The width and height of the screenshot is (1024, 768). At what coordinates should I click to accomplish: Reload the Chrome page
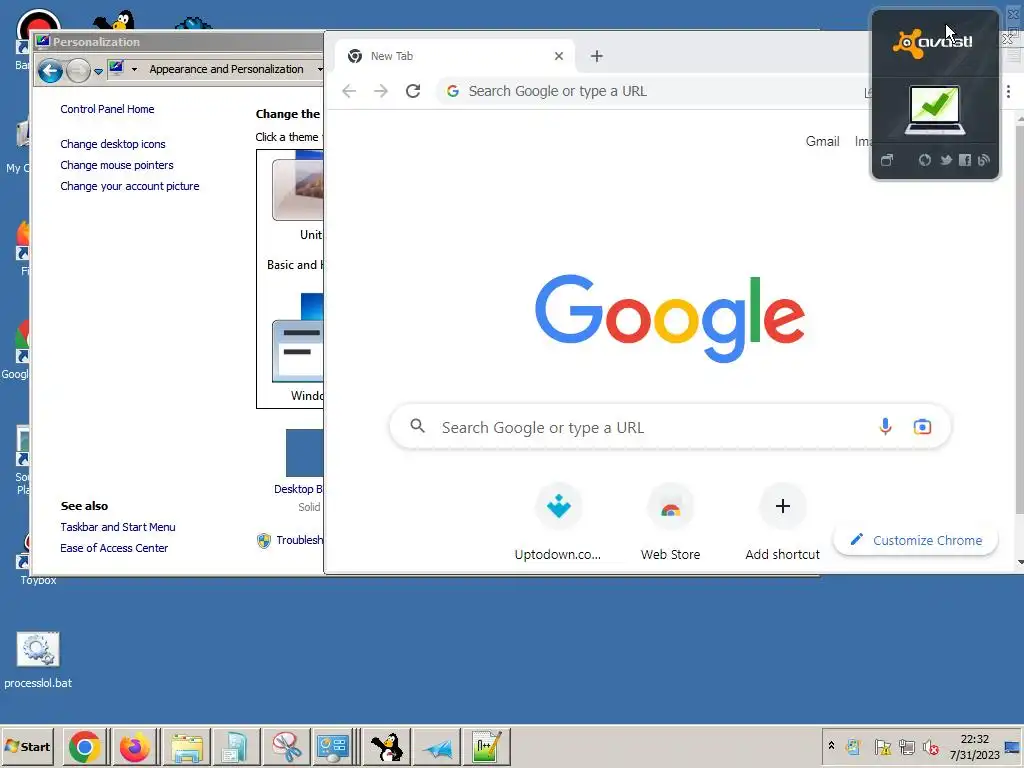(413, 91)
